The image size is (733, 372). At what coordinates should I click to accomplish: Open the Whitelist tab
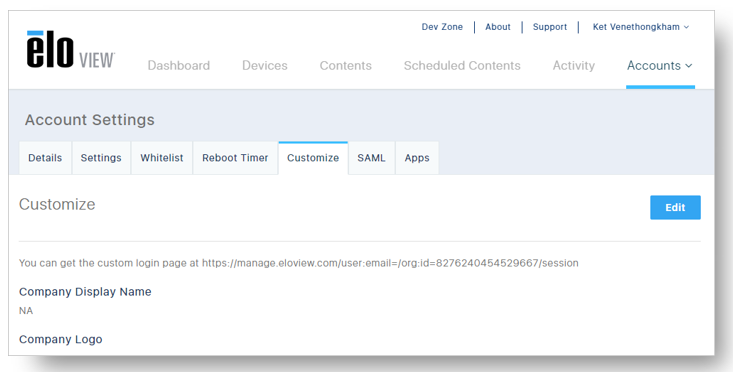tap(162, 158)
